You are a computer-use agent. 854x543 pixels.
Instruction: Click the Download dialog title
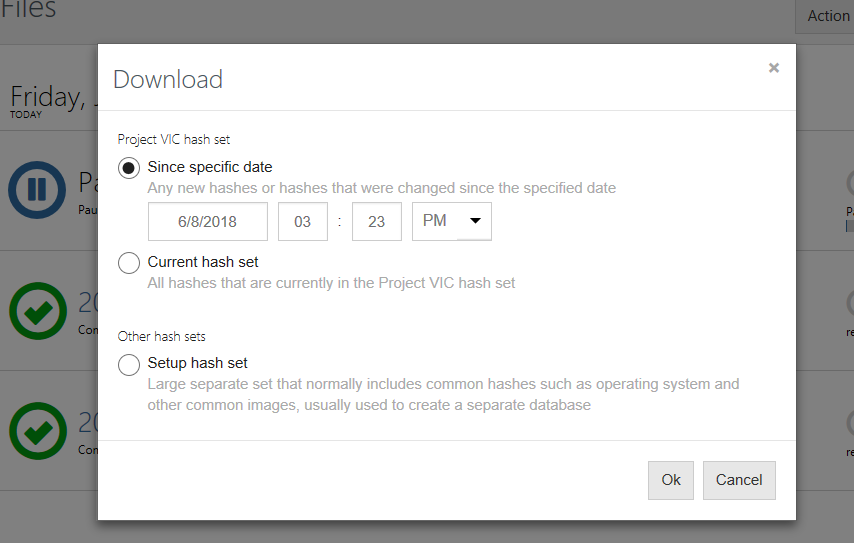(168, 80)
